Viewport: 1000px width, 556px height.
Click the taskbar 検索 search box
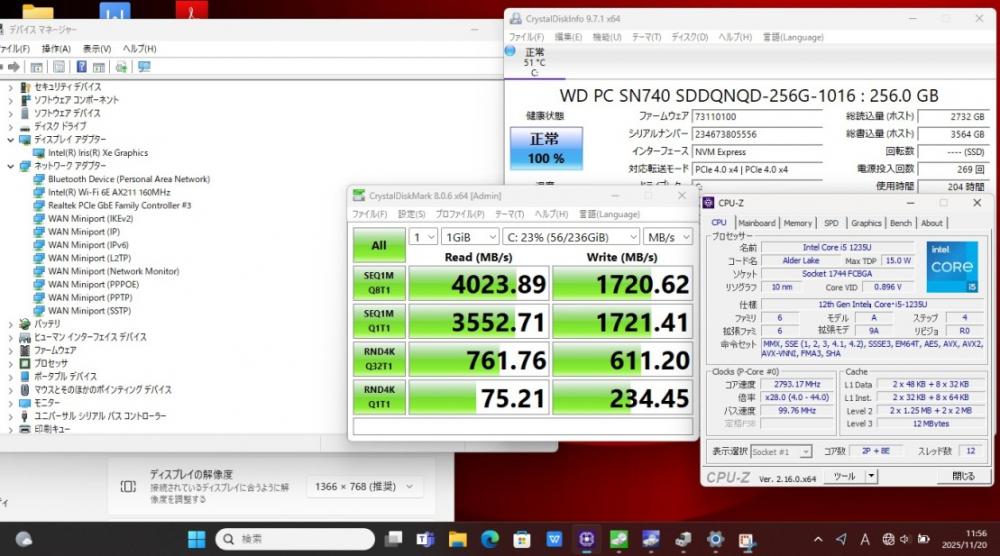tap(295, 539)
